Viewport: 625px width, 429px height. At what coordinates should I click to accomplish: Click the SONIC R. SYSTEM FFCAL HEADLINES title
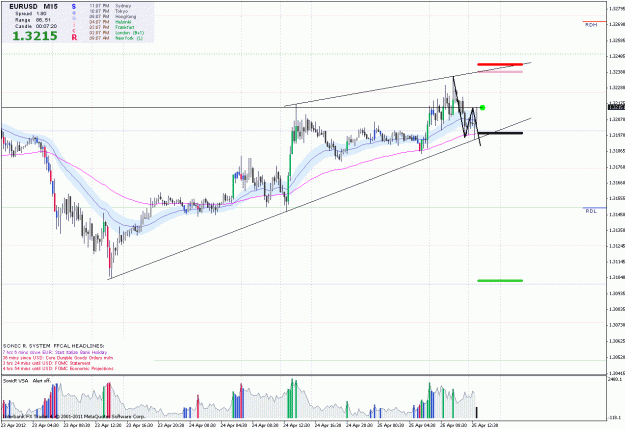coord(53,346)
